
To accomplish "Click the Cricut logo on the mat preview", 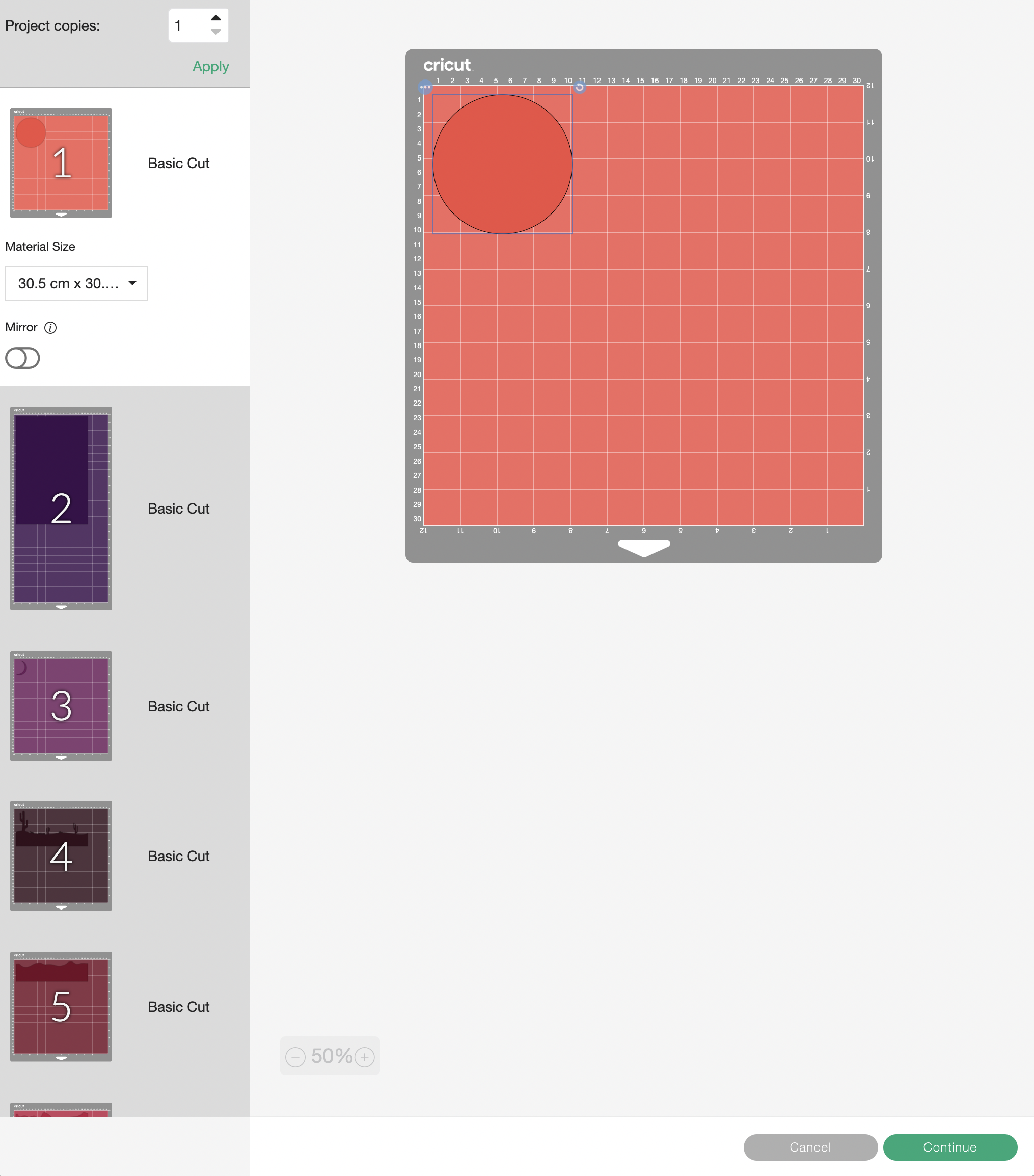I will coord(447,64).
